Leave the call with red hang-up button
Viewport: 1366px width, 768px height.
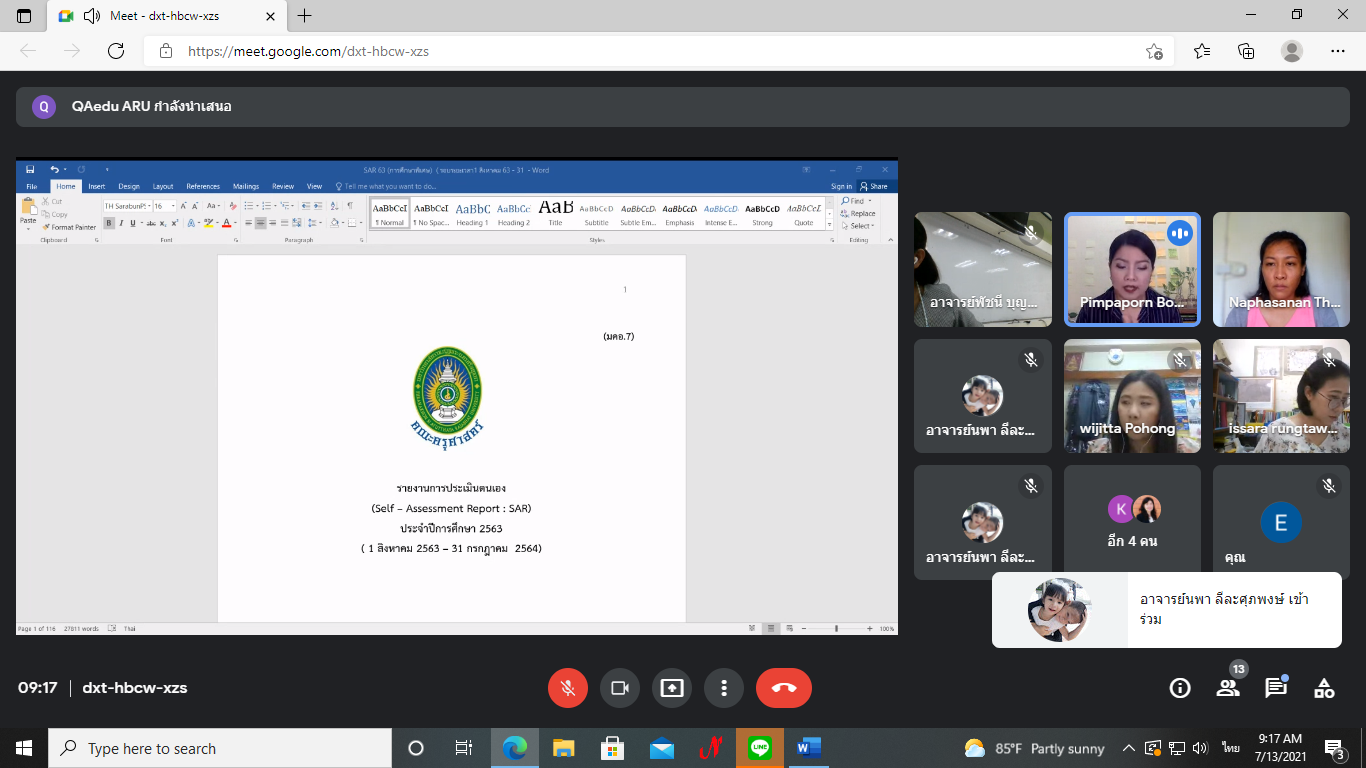point(784,688)
